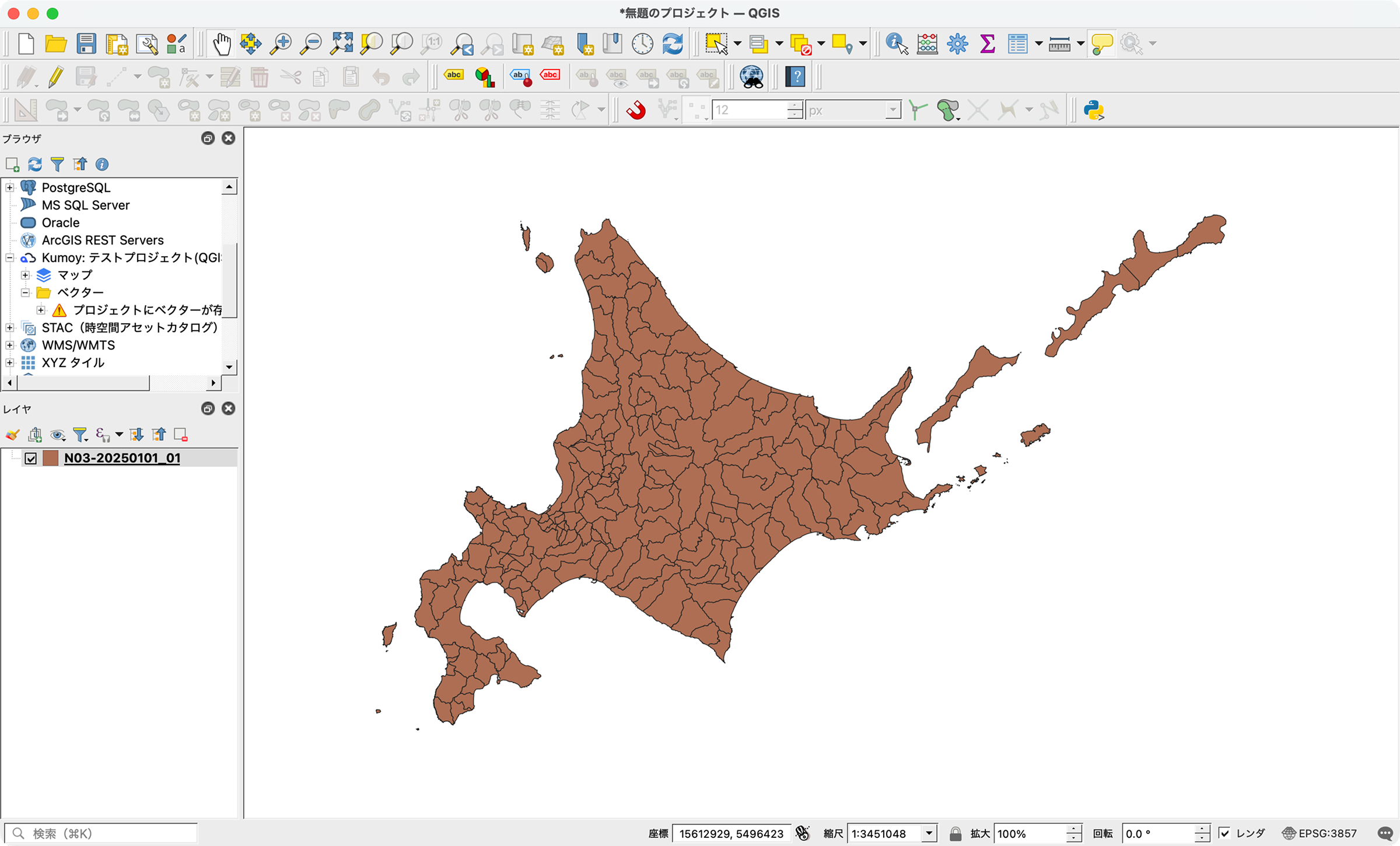1400x846 pixels.
Task: Zoom to the full map extent
Action: [341, 43]
